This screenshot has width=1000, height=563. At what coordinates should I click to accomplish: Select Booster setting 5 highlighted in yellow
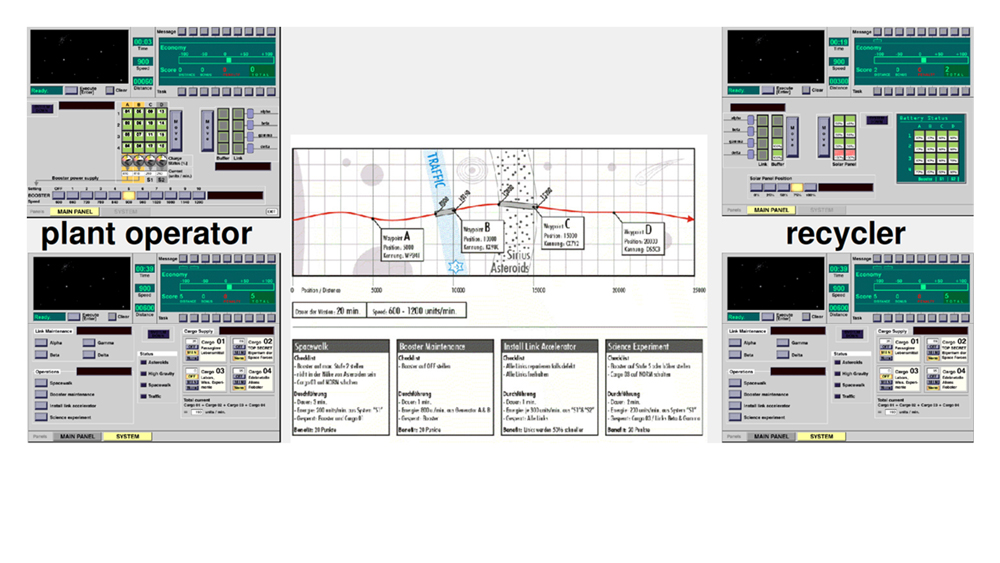click(129, 195)
